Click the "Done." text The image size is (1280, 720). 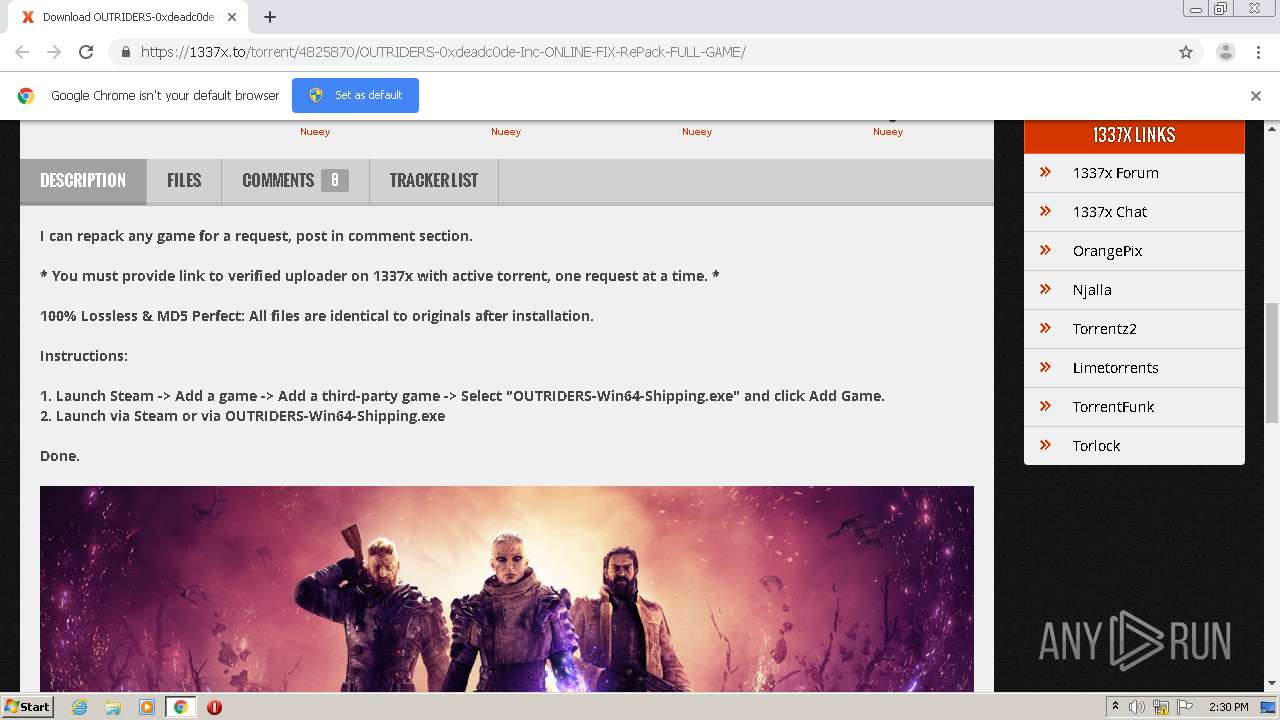click(x=60, y=456)
